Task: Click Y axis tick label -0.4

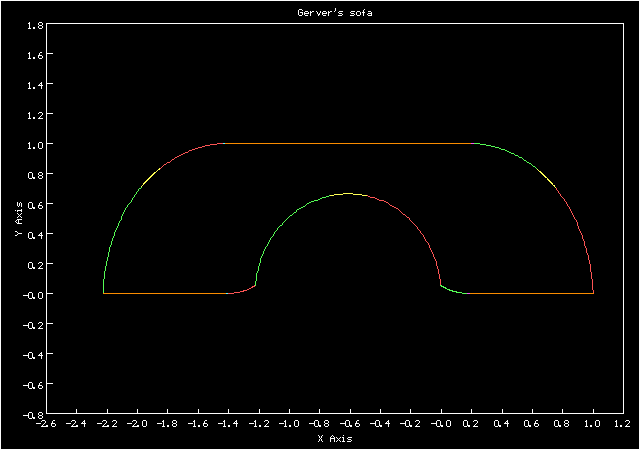Action: [x=33, y=355]
